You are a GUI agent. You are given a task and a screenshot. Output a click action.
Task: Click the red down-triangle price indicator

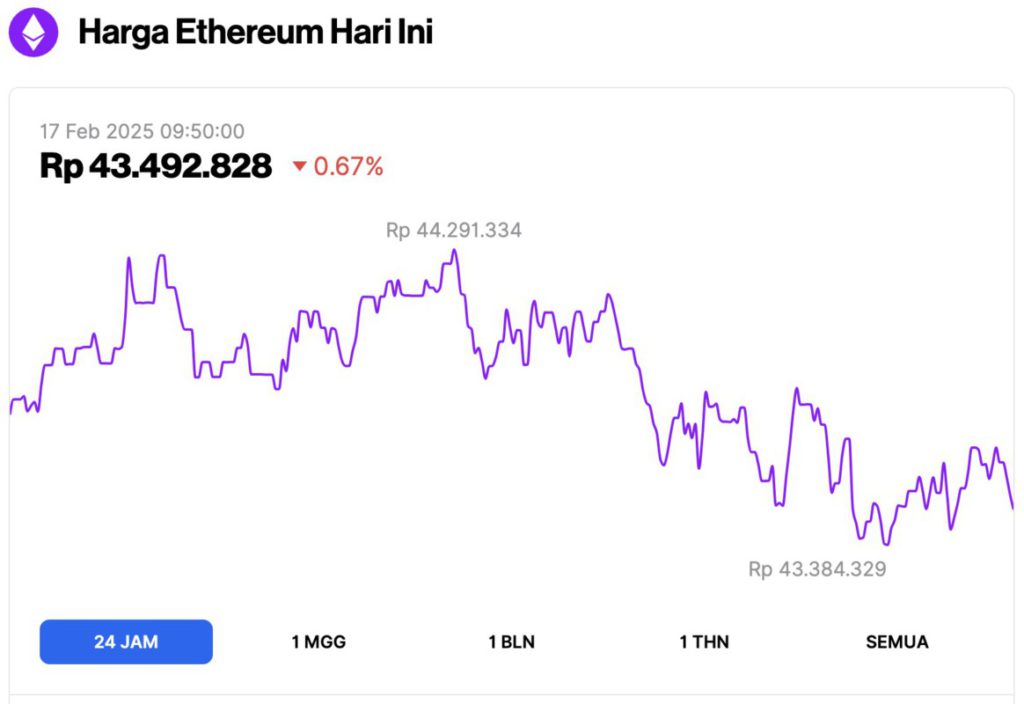[x=299, y=167]
